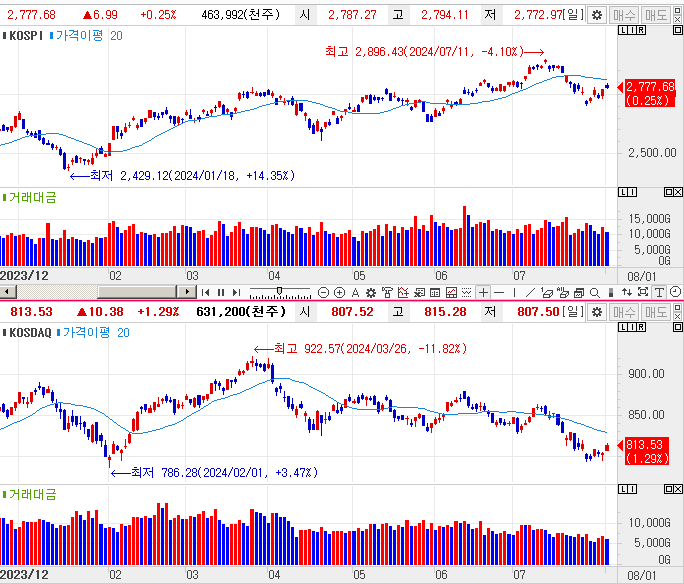Click the red line chart picture icon
This screenshot has width=684, height=584.
[x=451, y=292]
